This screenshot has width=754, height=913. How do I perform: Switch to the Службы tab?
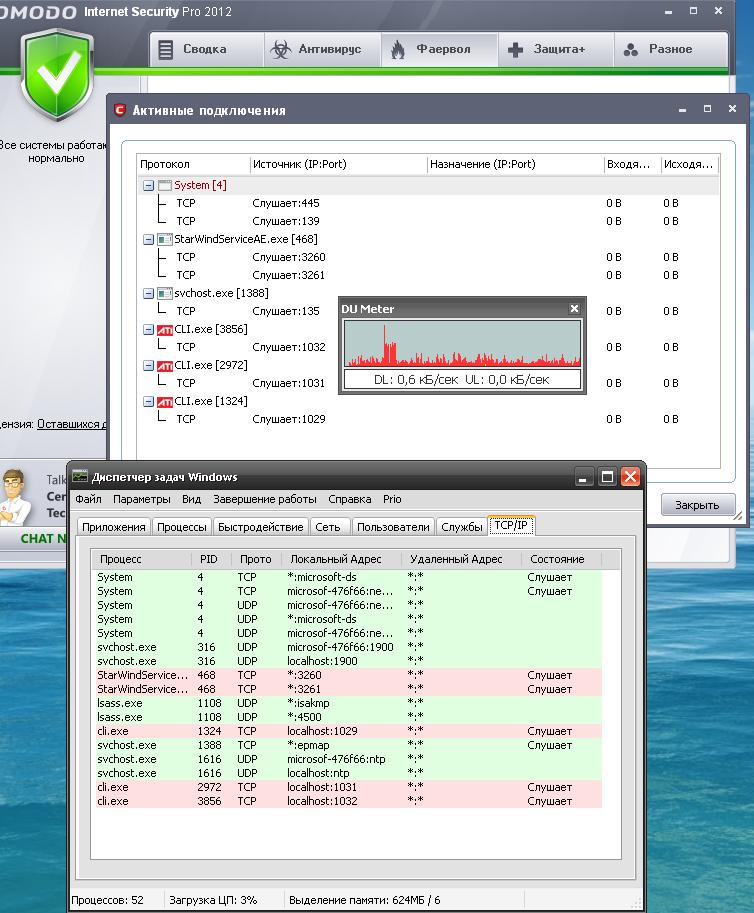tap(462, 527)
